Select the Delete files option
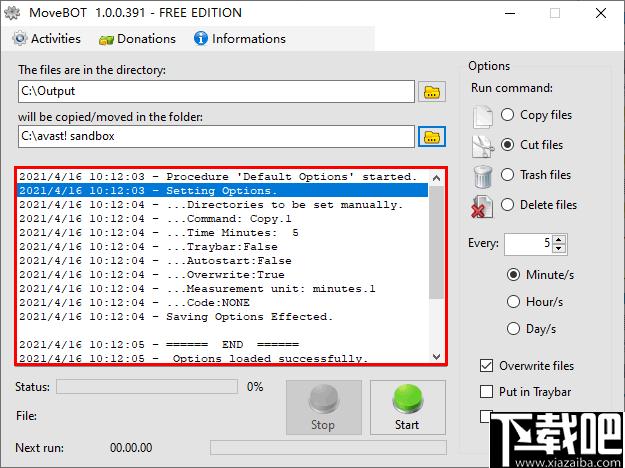 [507, 205]
